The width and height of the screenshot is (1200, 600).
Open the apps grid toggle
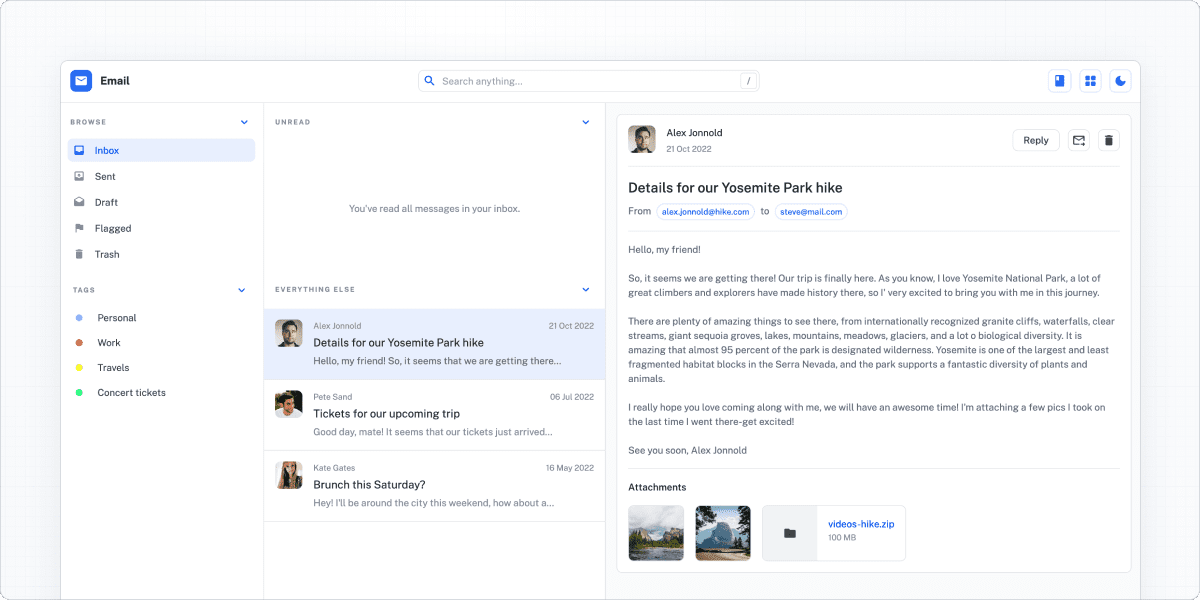coord(1089,80)
